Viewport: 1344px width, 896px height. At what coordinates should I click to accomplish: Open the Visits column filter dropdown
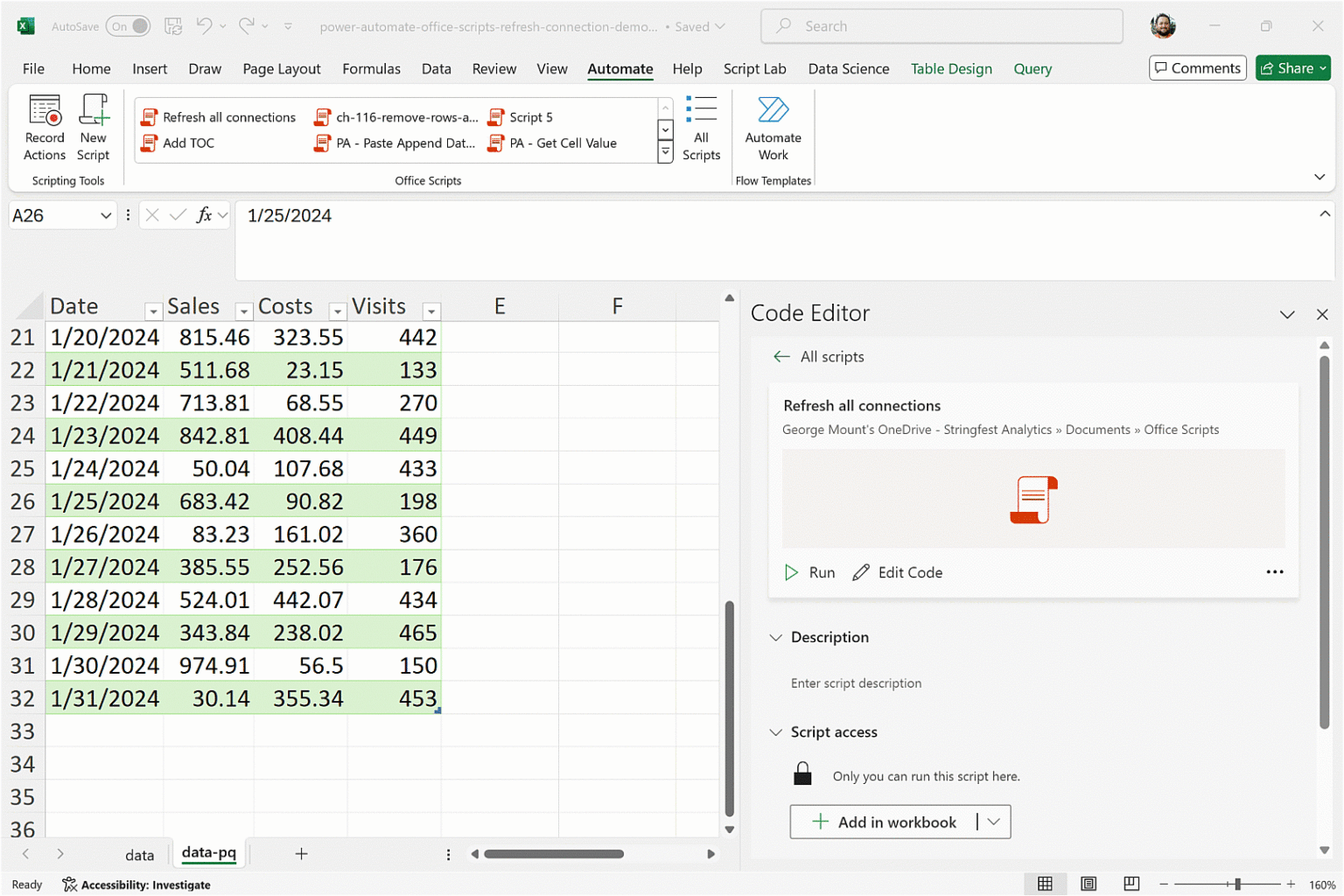[x=430, y=311]
